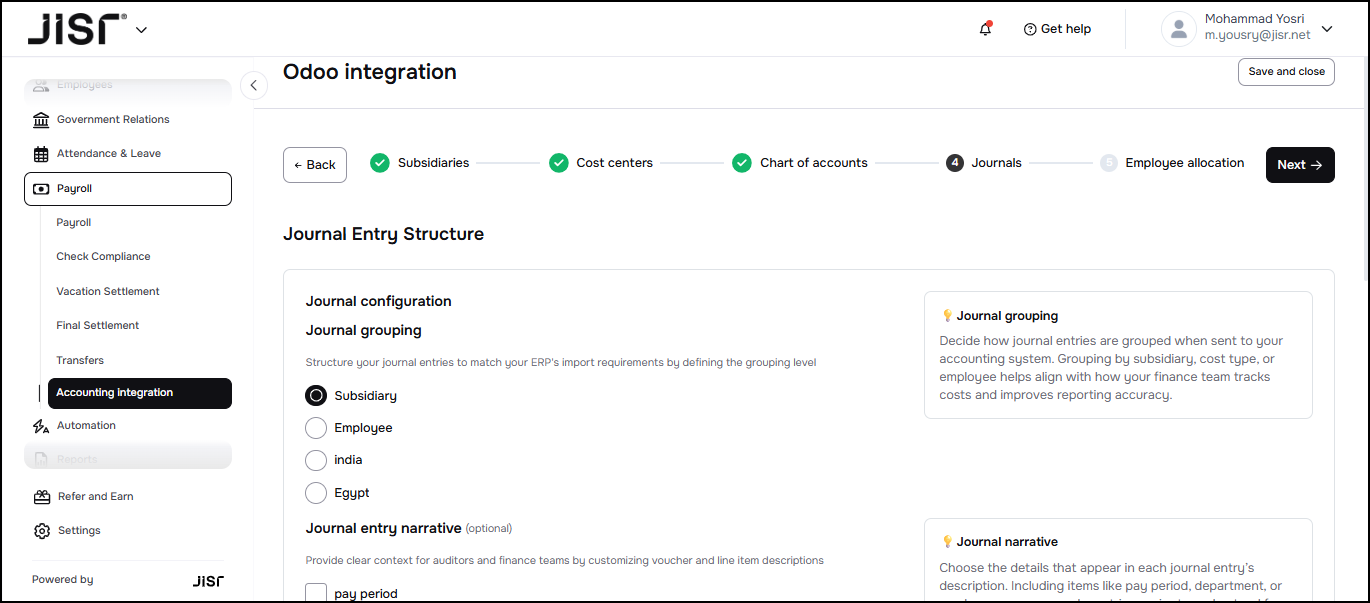
Task: Click the Government Relations building icon
Action: point(41,120)
